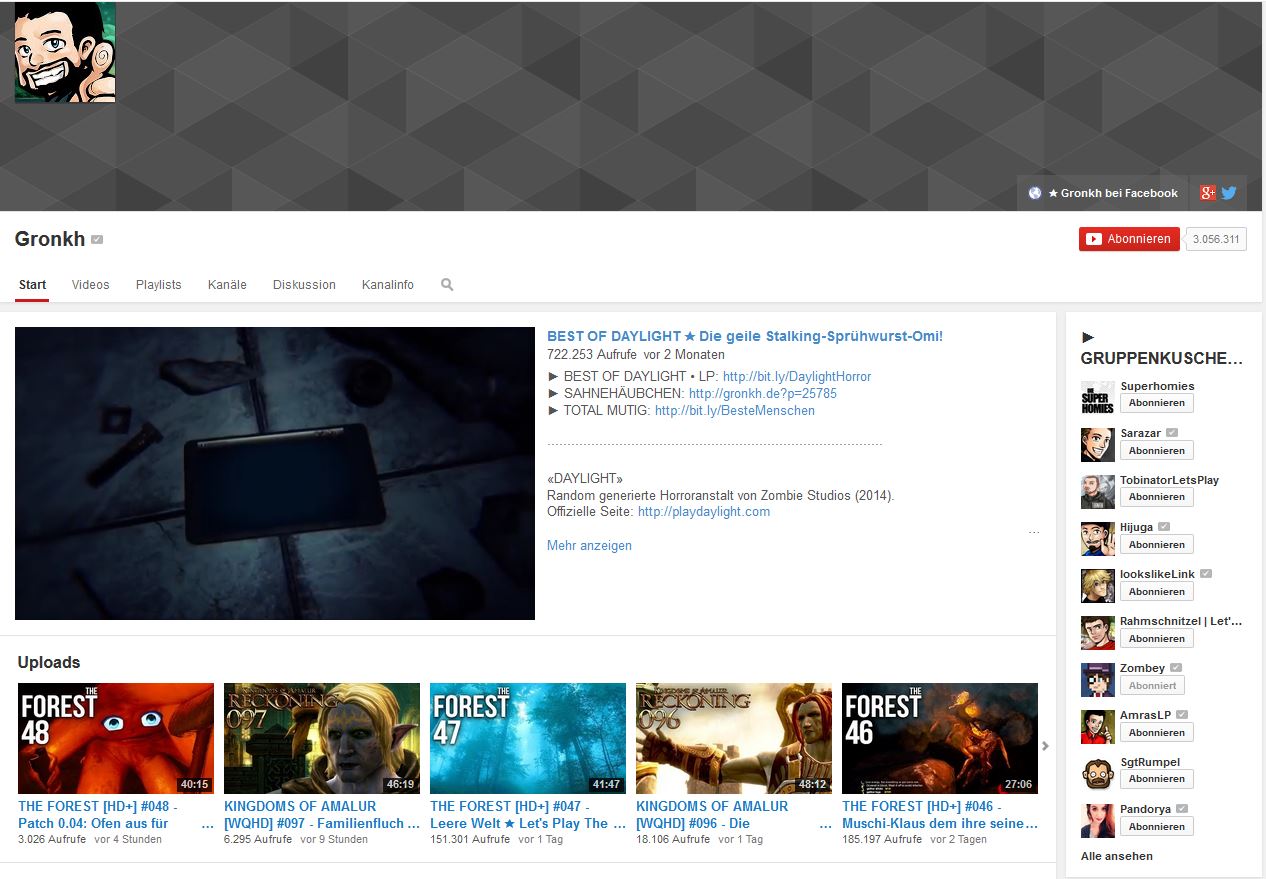The height and width of the screenshot is (879, 1266).
Task: Click the SgtRumpel monkey avatar
Action: coord(1097,773)
